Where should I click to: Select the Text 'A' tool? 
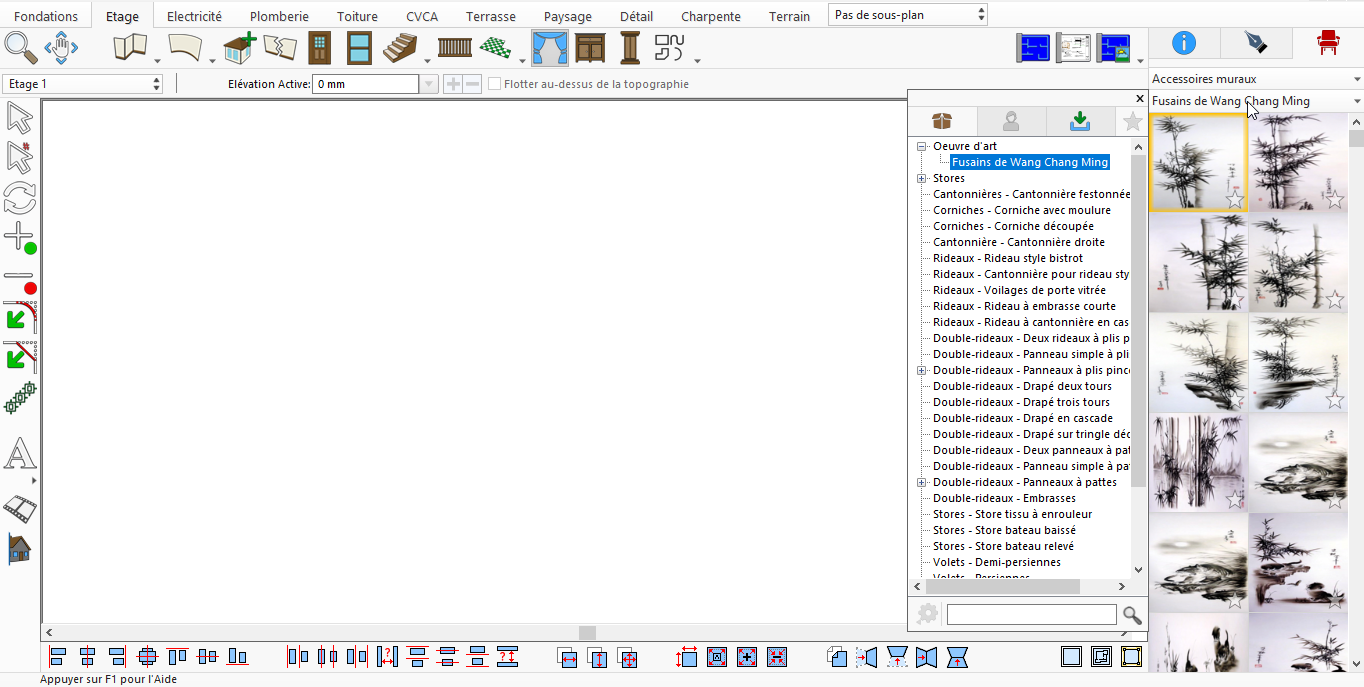pos(19,454)
